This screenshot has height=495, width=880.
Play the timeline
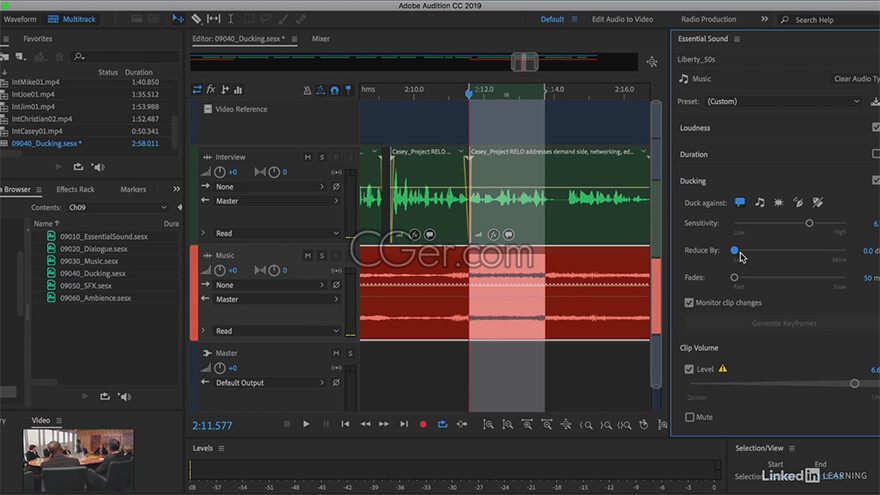[306, 424]
